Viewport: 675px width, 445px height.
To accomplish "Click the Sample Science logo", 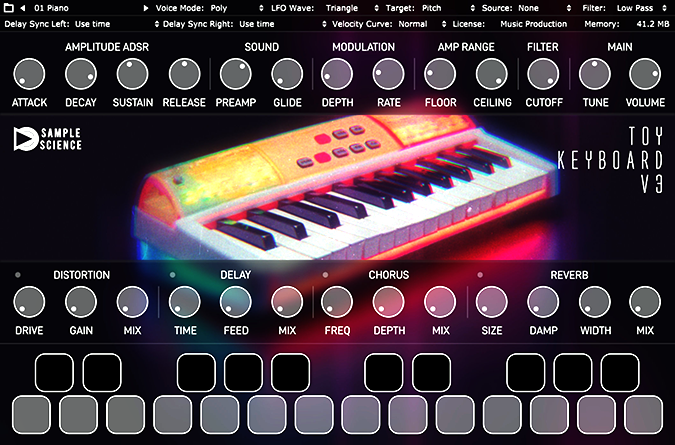I will click(47, 139).
